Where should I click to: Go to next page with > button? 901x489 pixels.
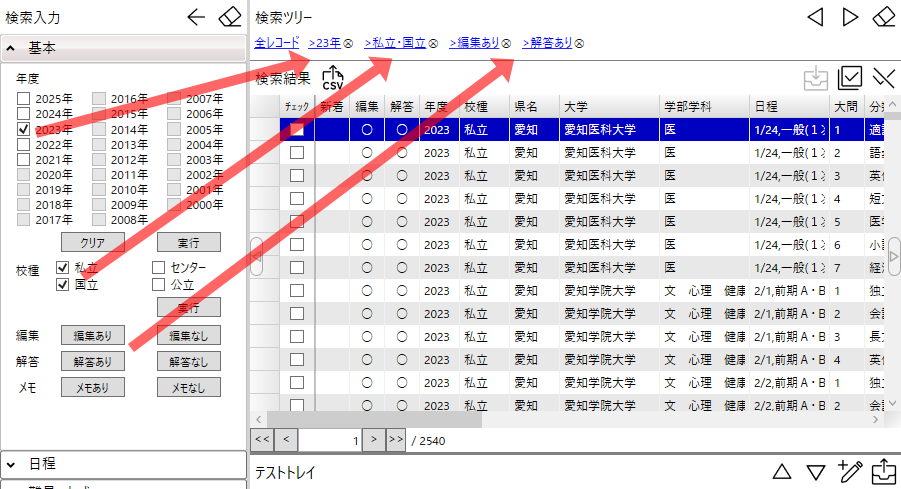click(x=374, y=440)
